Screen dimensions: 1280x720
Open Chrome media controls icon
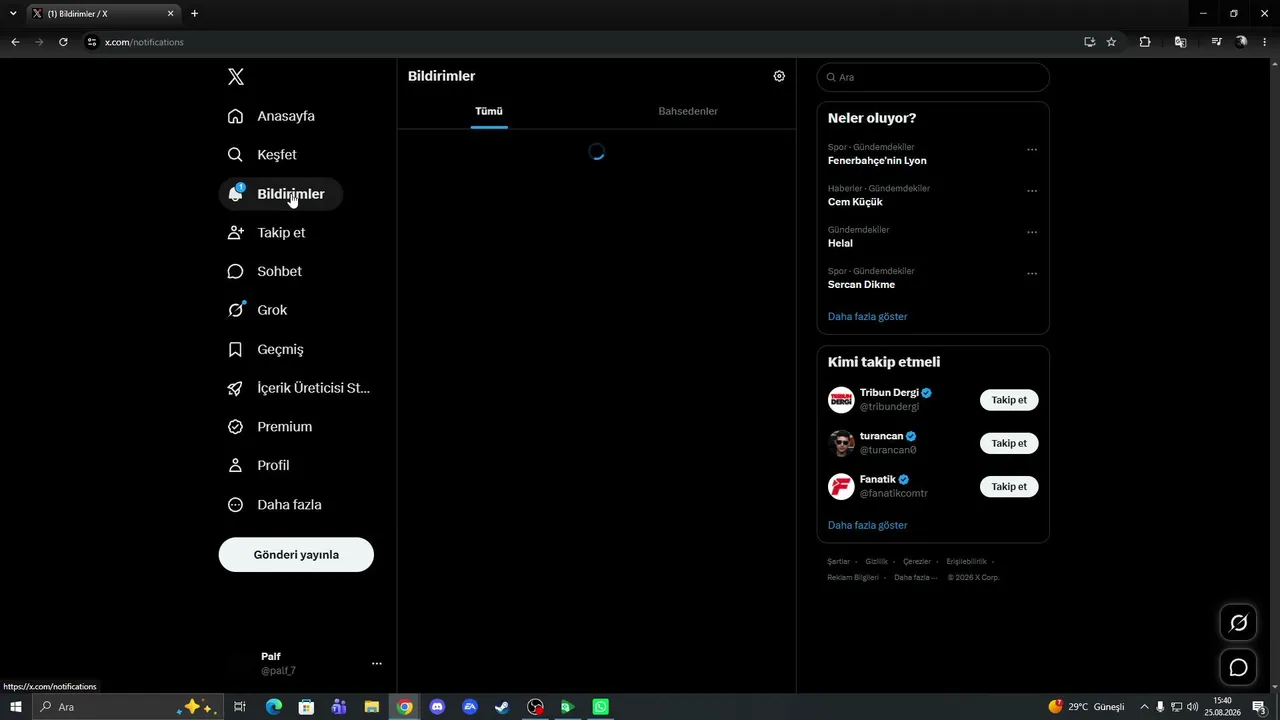pos(1216,42)
